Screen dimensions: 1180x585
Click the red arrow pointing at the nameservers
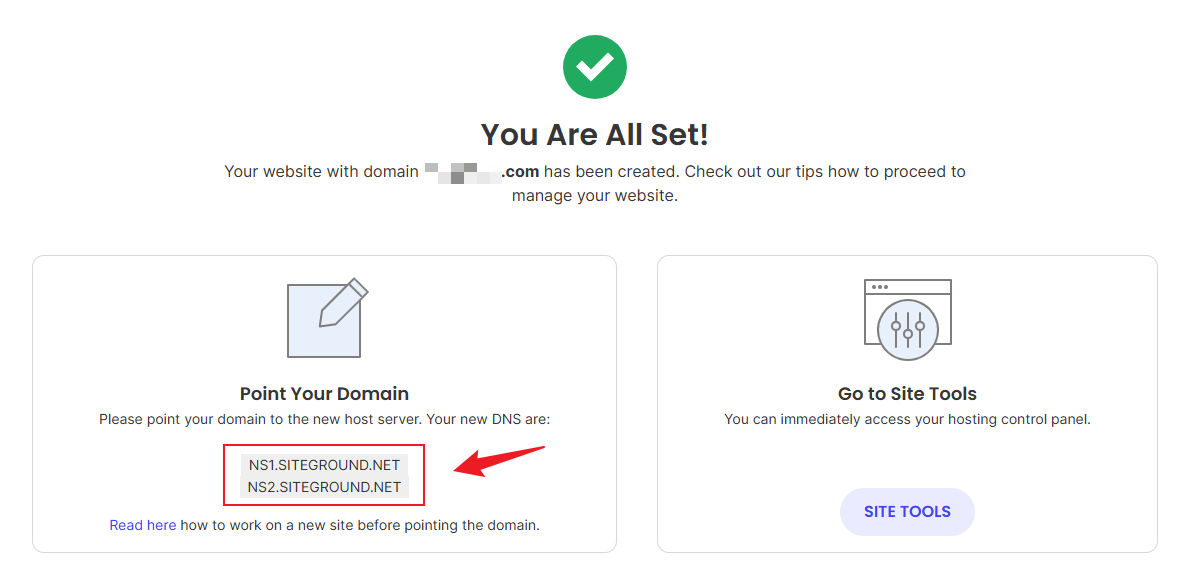498,462
